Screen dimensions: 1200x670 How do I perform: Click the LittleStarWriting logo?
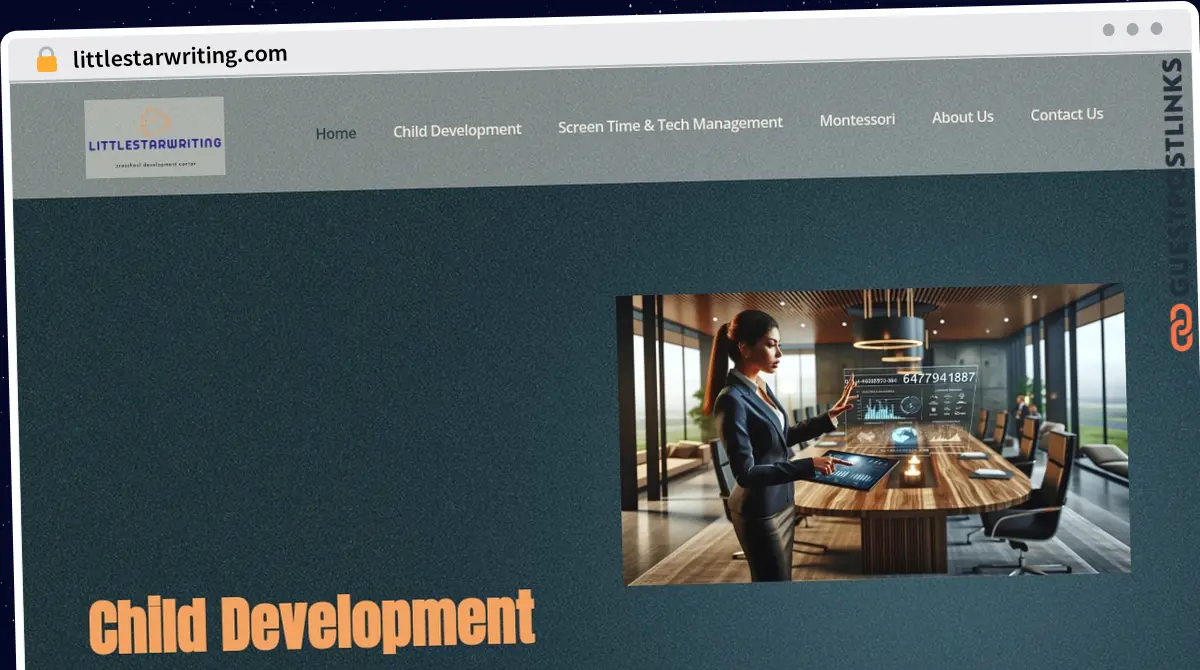point(155,137)
